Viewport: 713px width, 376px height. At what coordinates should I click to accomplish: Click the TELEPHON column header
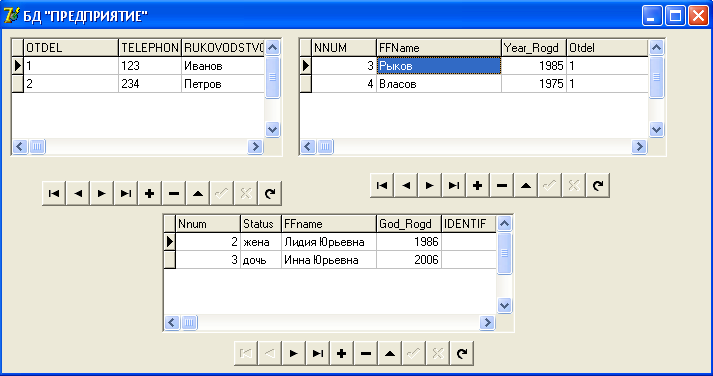click(150, 48)
